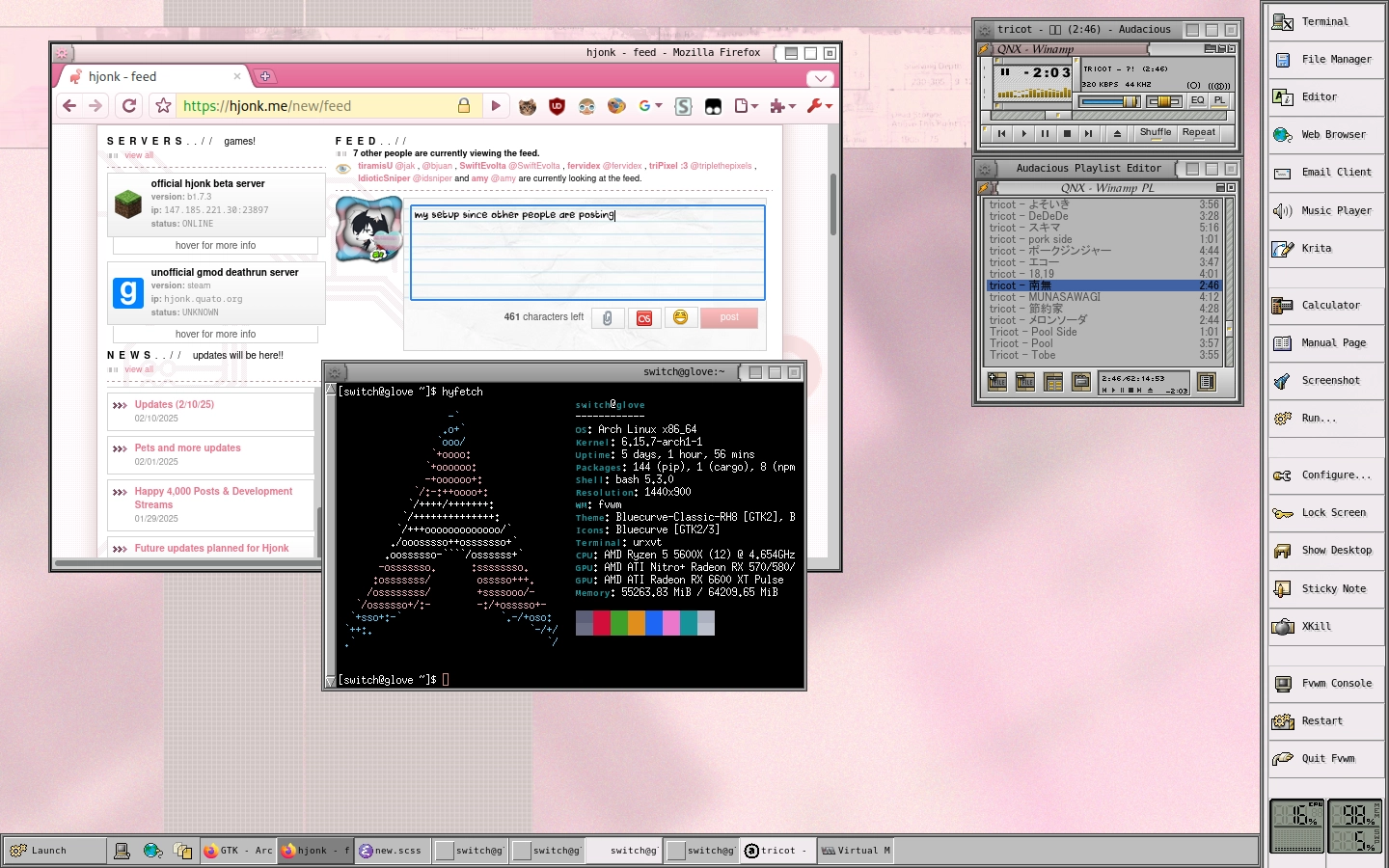Switch to new.scss taskbar entry
Viewport: 1389px width, 868px height.
393,850
